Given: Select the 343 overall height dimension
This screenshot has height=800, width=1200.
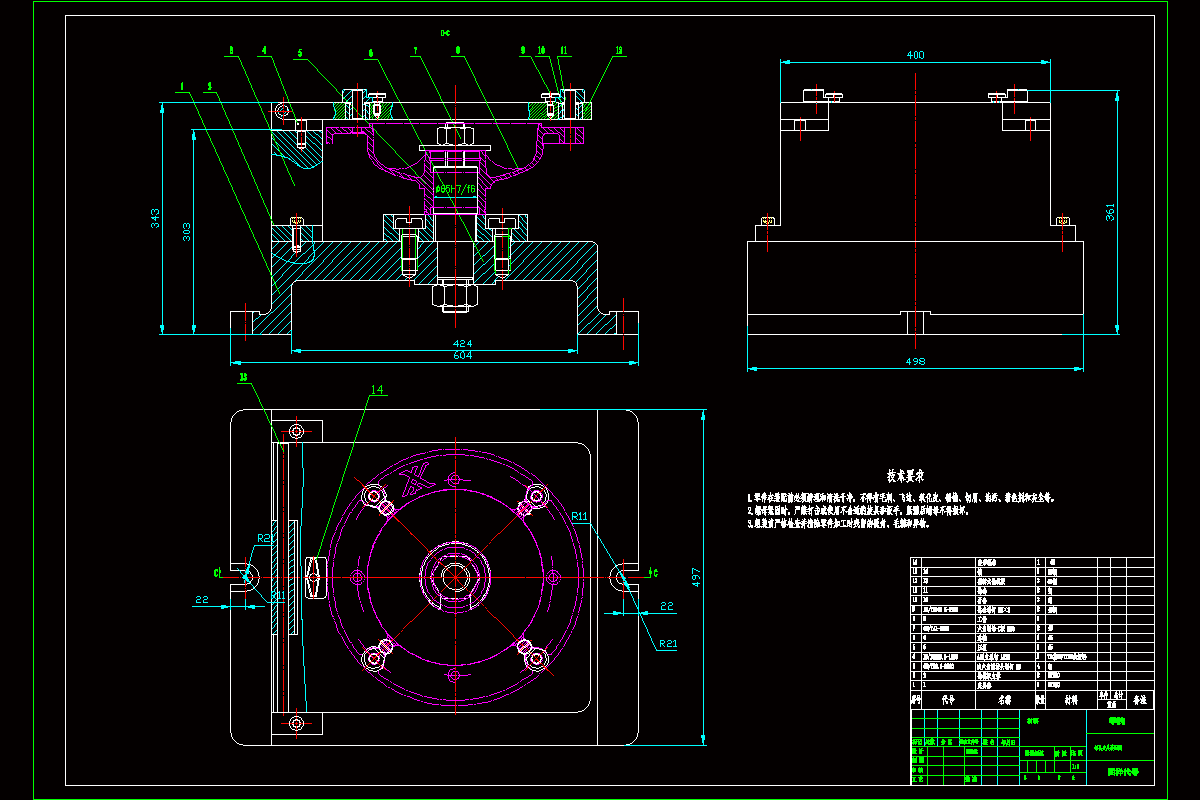Looking at the screenshot, I should point(155,218).
